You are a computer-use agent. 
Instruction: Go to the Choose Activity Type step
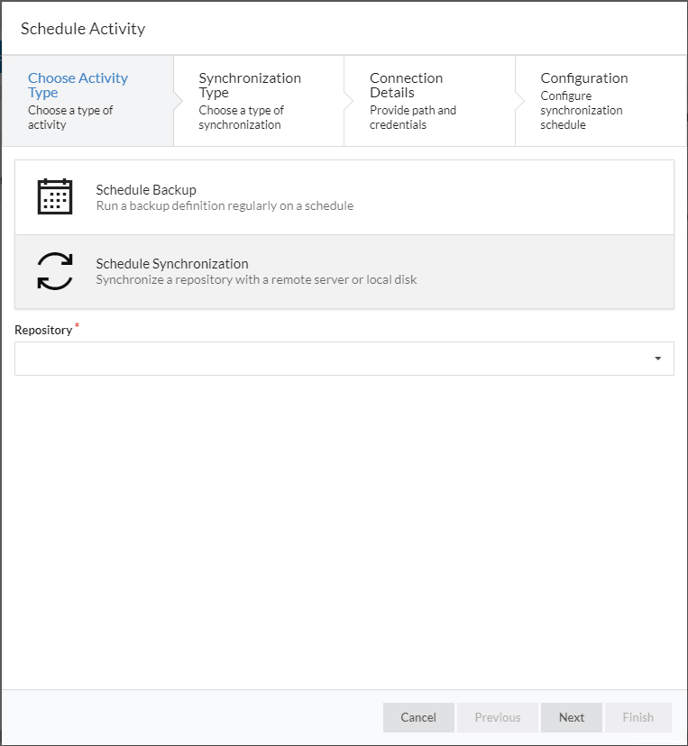pos(88,101)
